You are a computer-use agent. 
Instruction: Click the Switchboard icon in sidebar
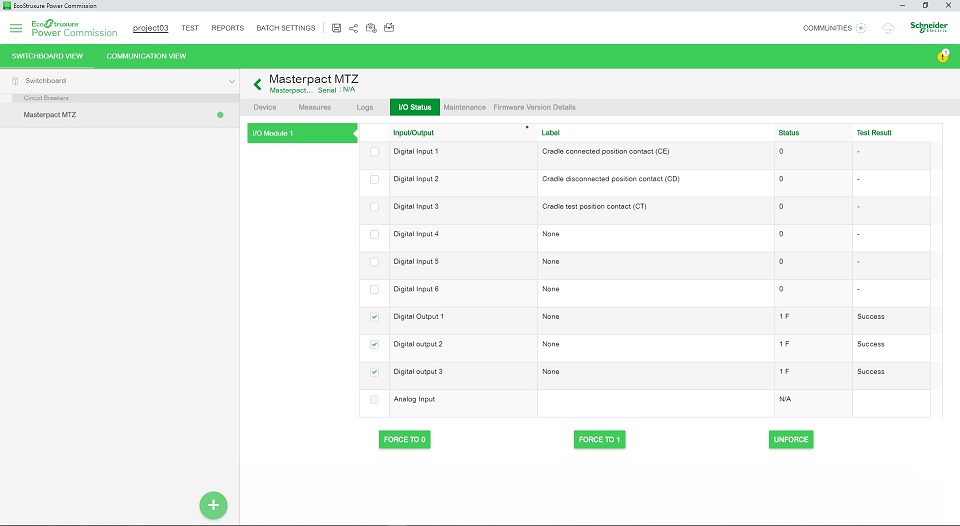point(15,81)
